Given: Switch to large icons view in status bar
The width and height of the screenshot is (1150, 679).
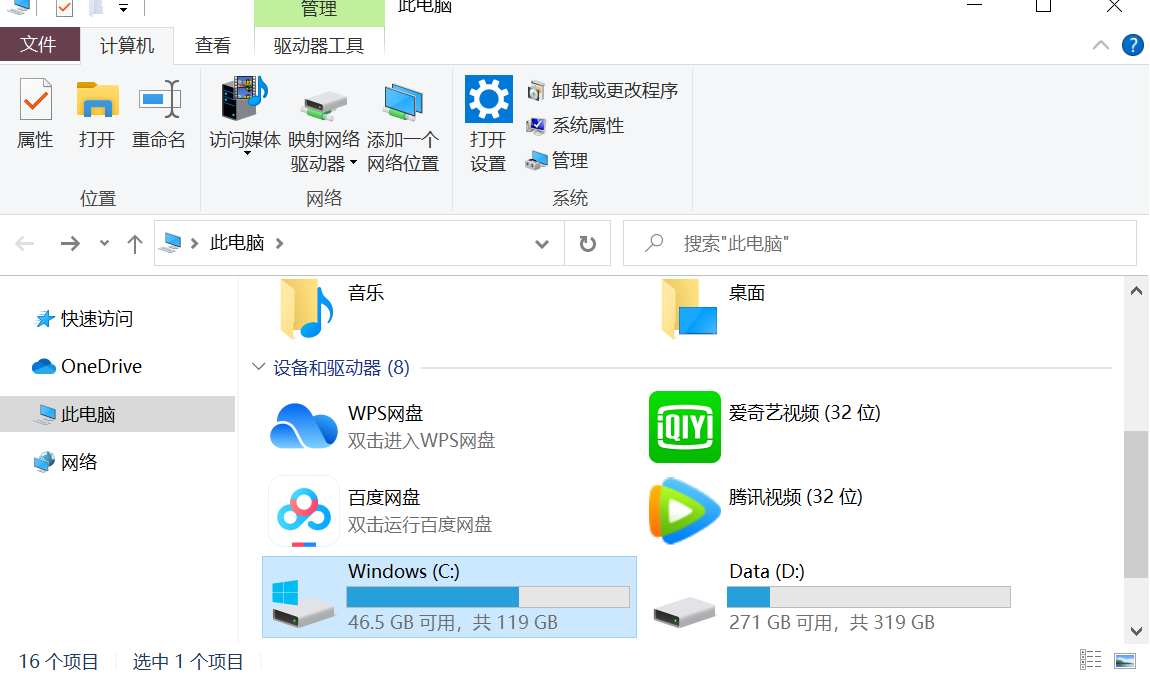Looking at the screenshot, I should tap(1125, 660).
